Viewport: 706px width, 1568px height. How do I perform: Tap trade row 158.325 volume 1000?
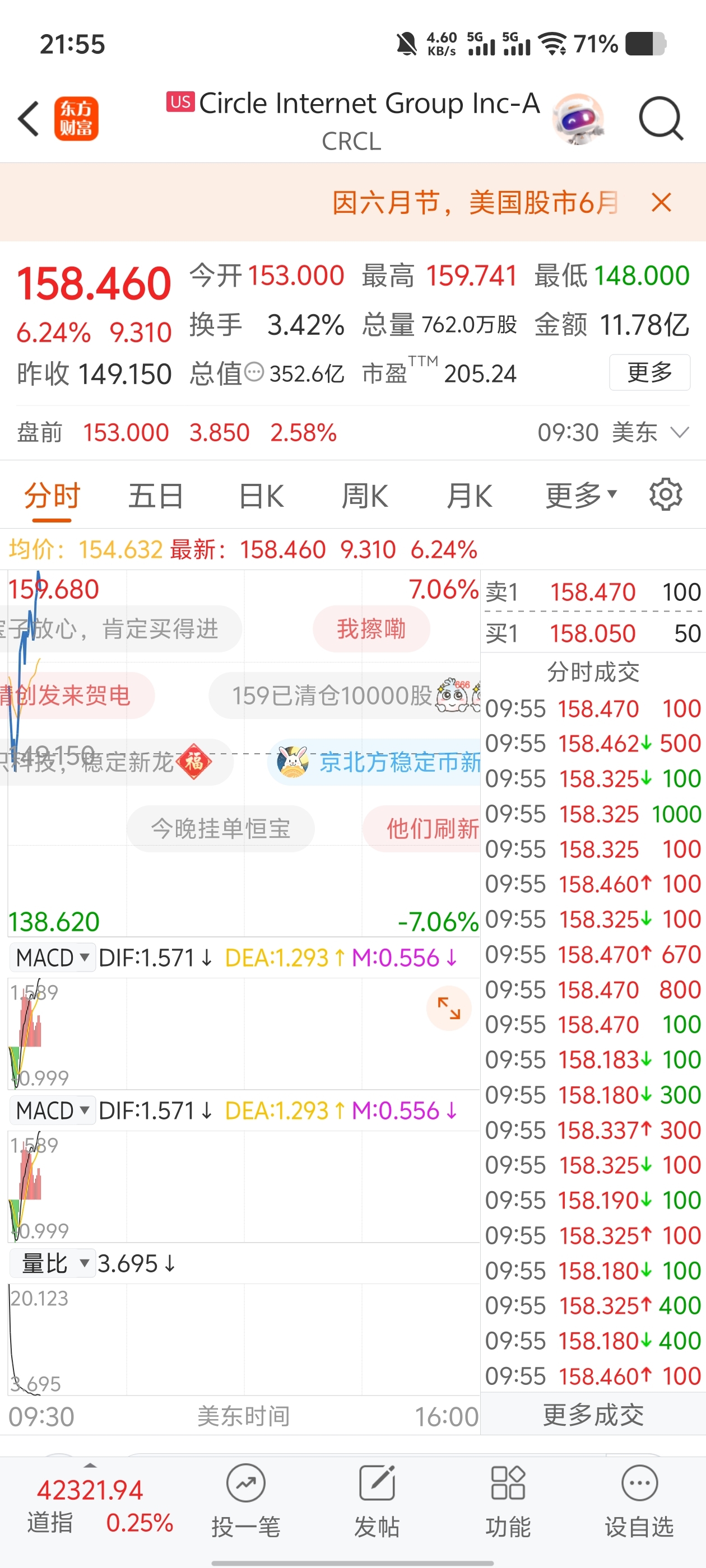pyautogui.click(x=593, y=814)
